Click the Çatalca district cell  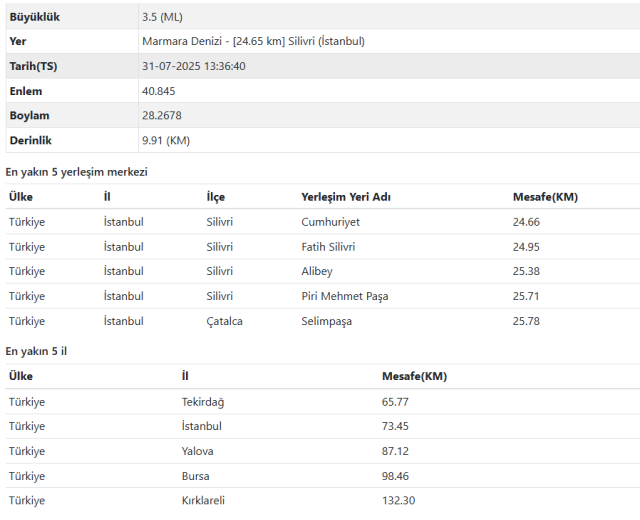pyautogui.click(x=225, y=321)
